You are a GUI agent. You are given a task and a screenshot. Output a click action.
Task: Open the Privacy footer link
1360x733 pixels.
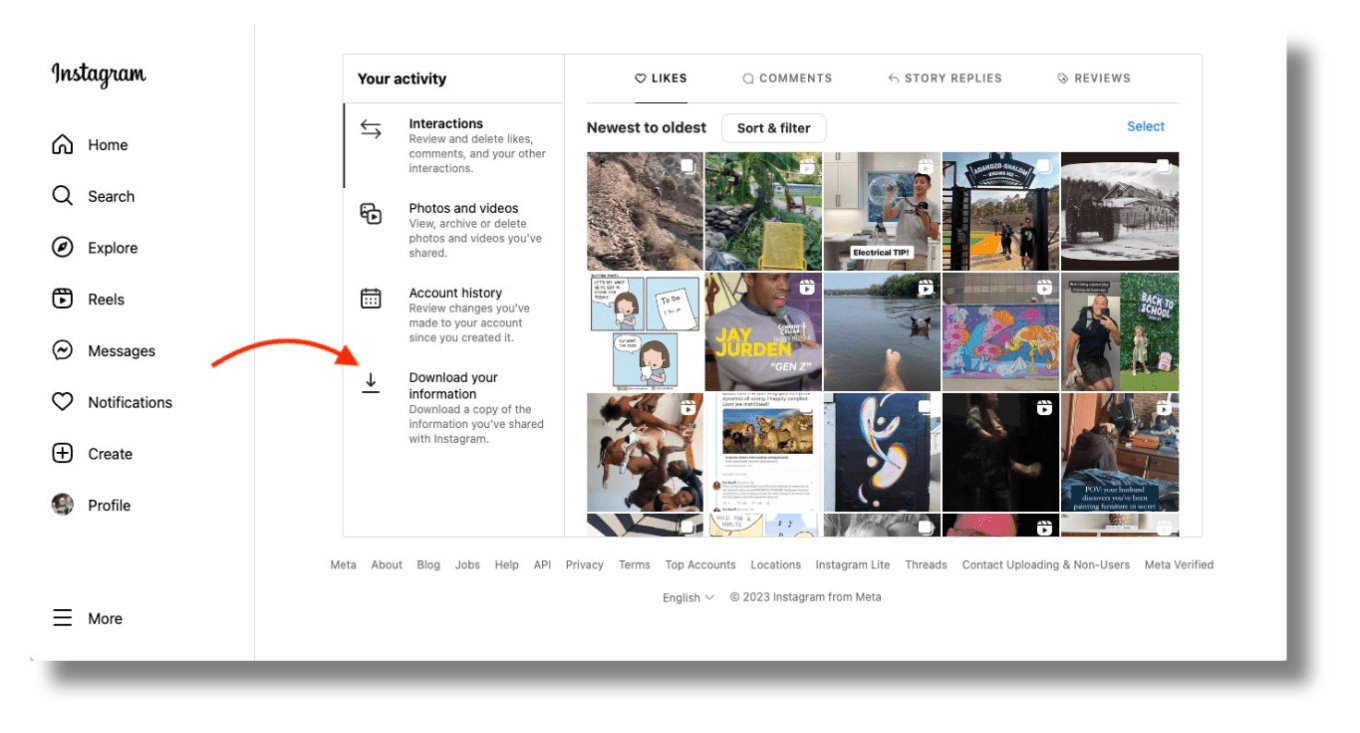tap(584, 565)
